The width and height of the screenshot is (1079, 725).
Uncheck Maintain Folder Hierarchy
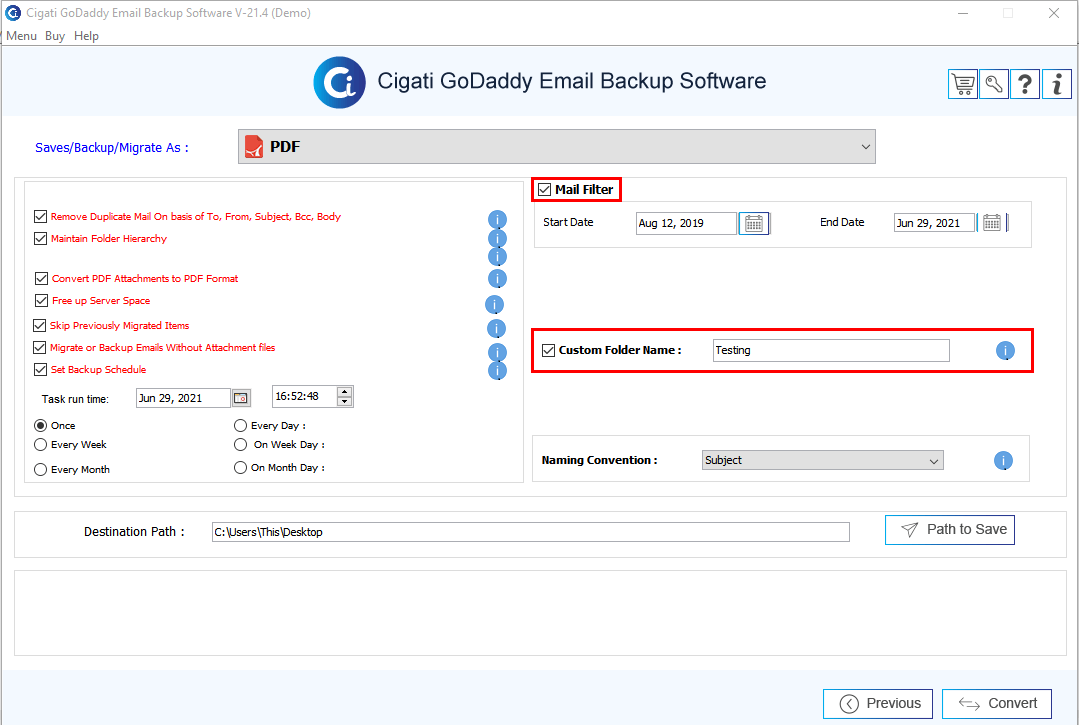(x=41, y=239)
